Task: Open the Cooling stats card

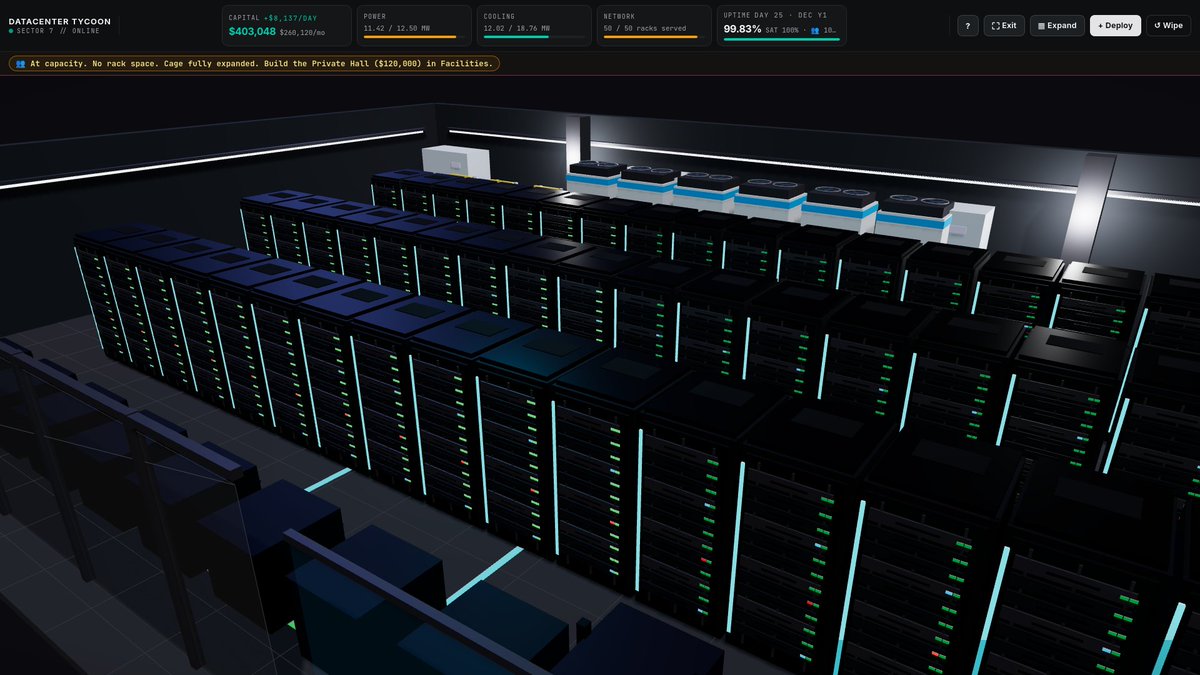Action: pos(534,26)
